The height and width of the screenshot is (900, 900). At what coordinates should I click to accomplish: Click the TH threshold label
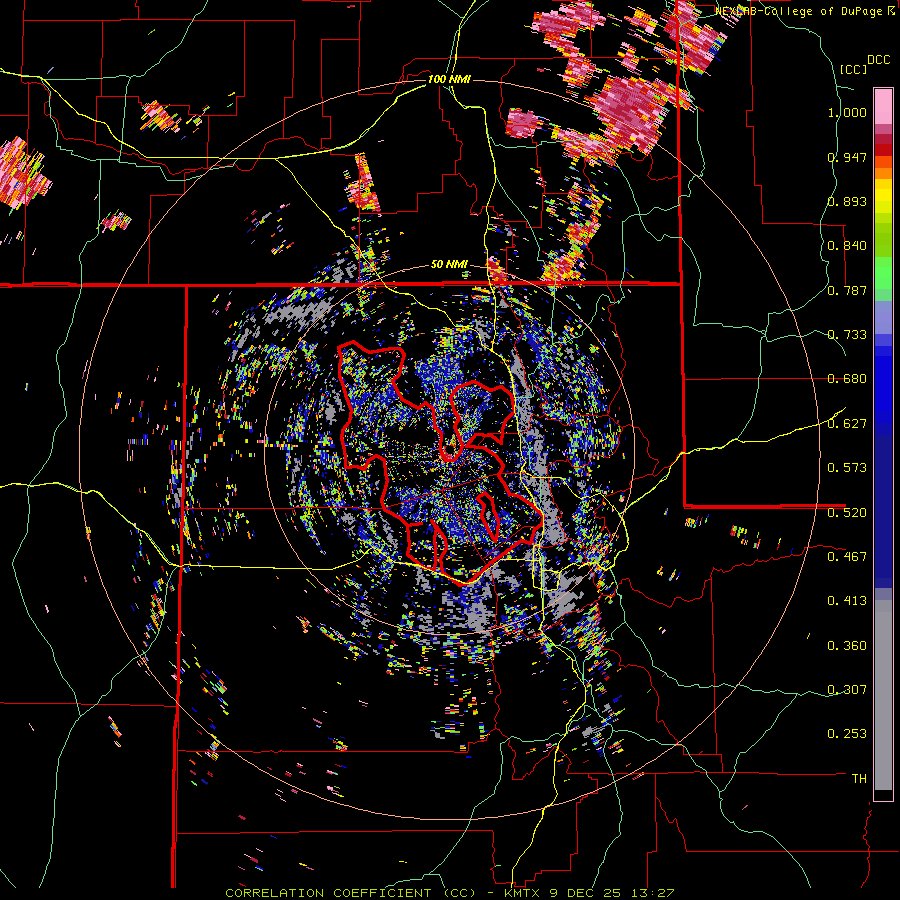tap(859, 778)
